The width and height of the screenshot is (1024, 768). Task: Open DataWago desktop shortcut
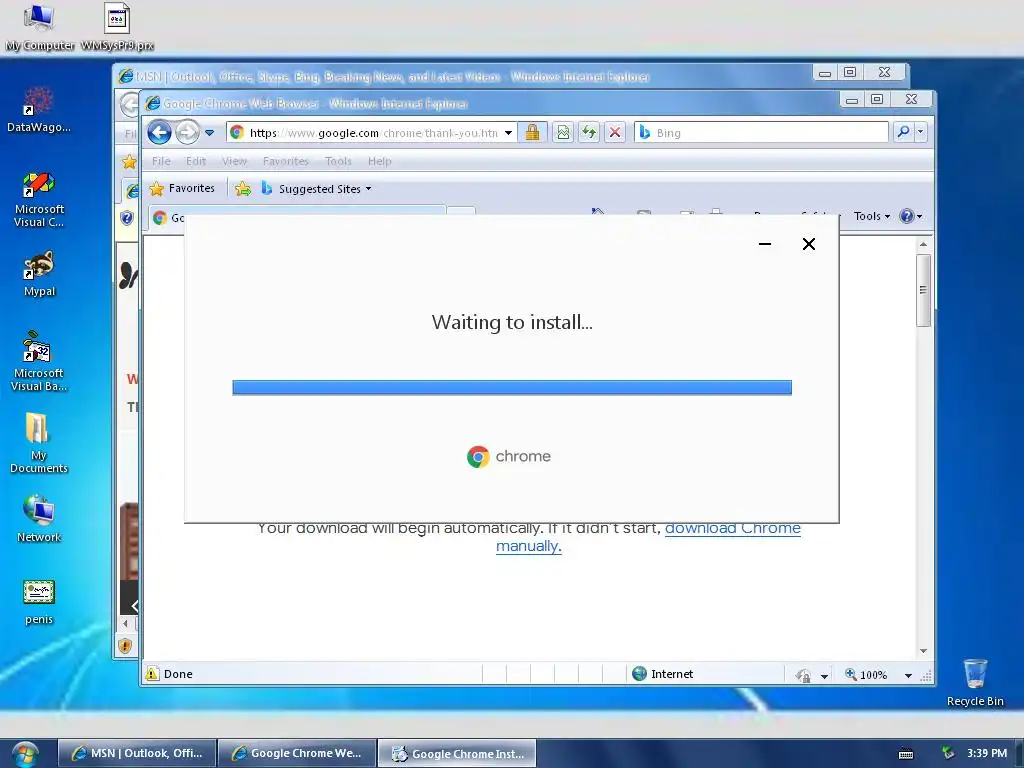pyautogui.click(x=39, y=108)
